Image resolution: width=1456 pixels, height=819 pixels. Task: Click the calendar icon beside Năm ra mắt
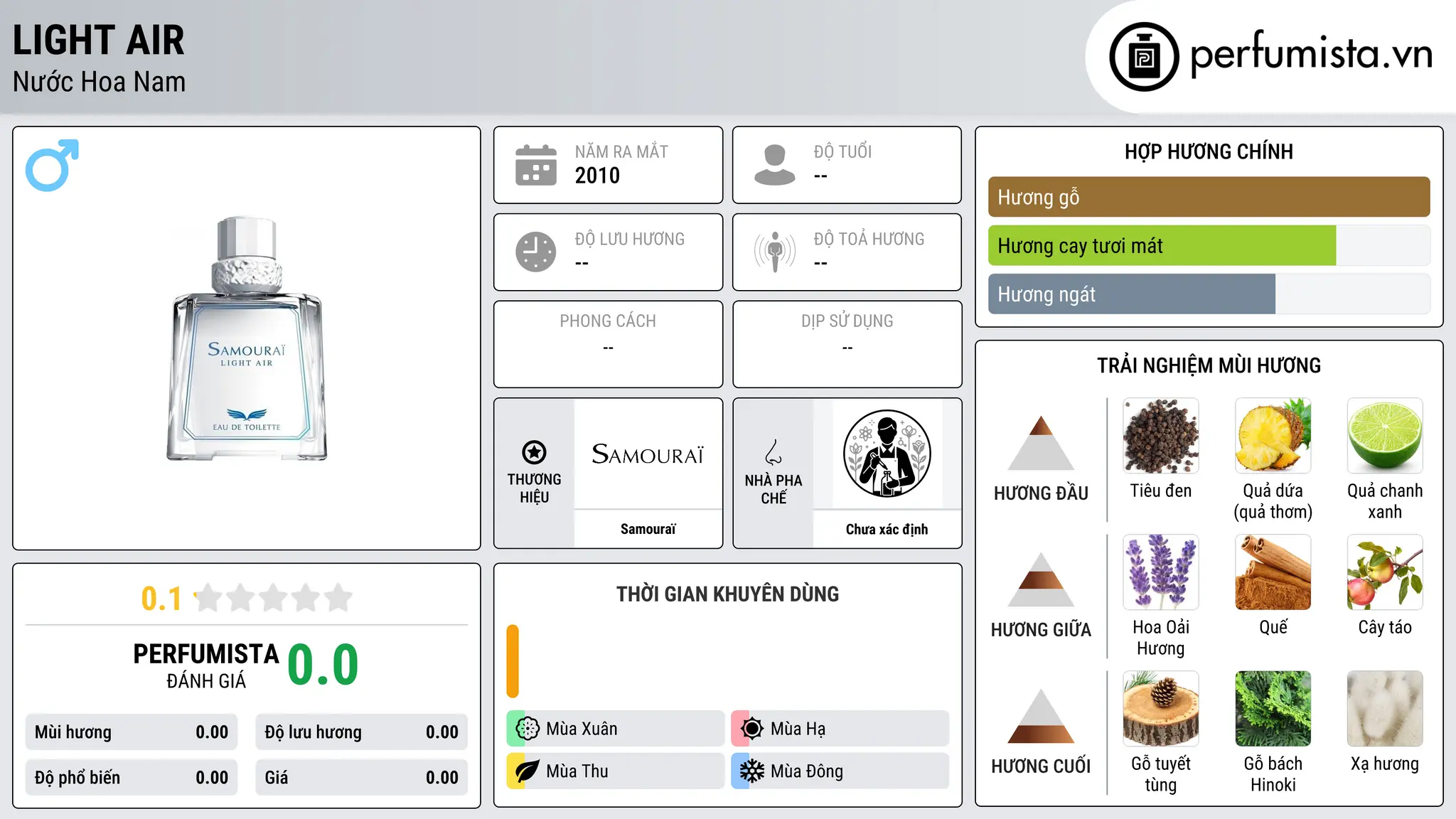click(536, 165)
